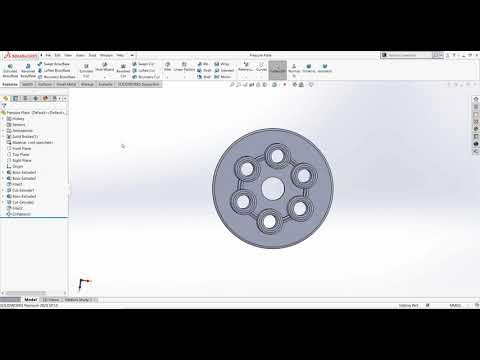The height and width of the screenshot is (360, 480).
Task: Open the Insert menu
Action: click(x=80, y=55)
